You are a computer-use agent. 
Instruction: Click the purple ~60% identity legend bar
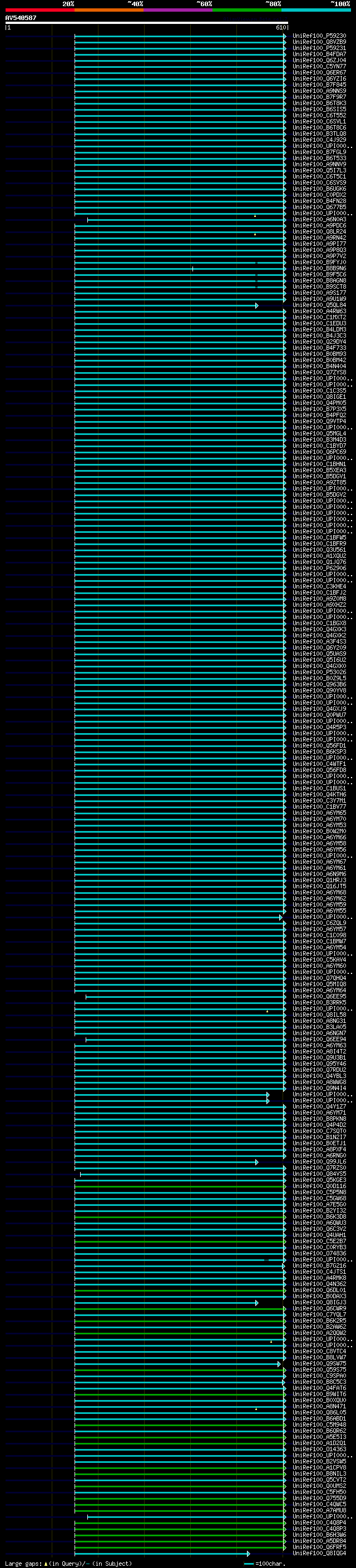click(179, 10)
